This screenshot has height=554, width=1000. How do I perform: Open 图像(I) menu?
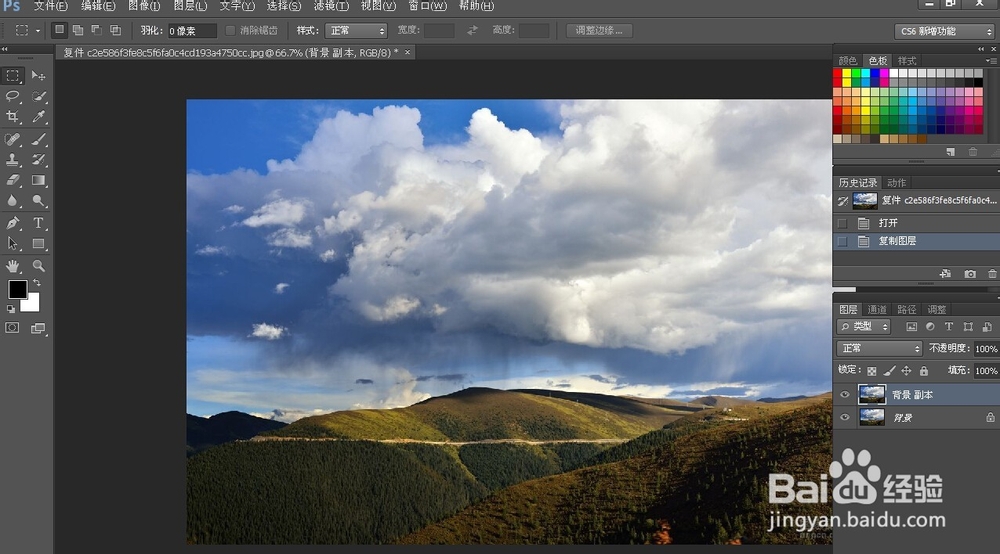tap(144, 6)
